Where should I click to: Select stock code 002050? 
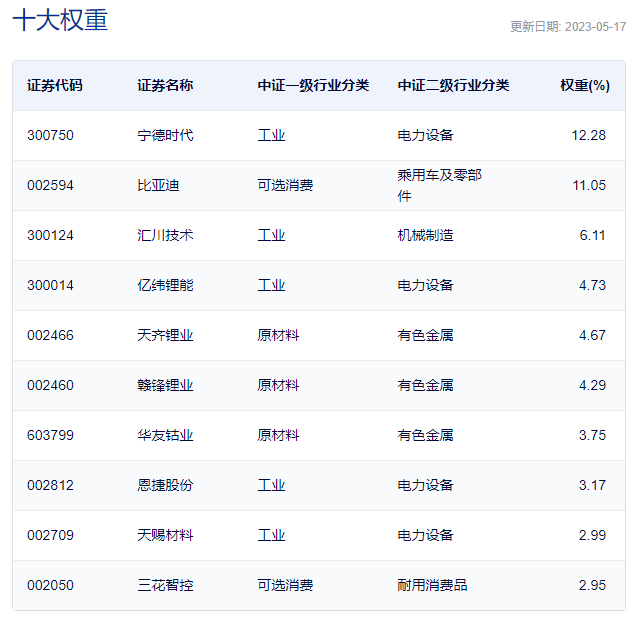[x=50, y=586]
